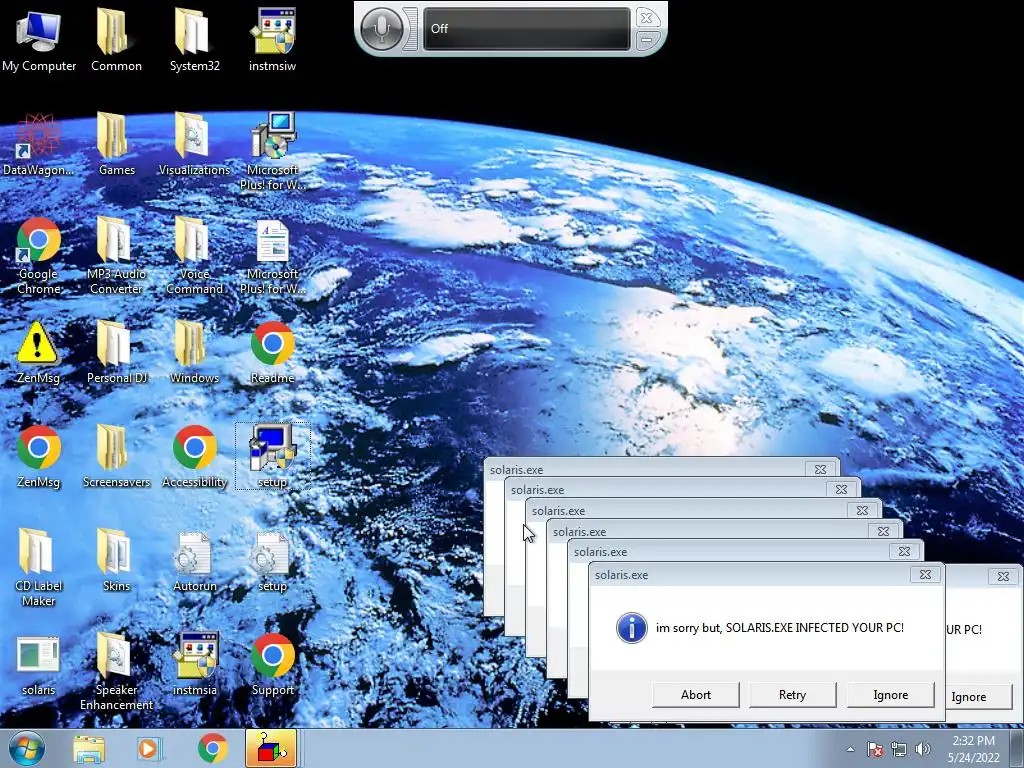Viewport: 1024px width, 768px height.
Task: Click Retry in the solaris.exe dialog
Action: (x=792, y=695)
